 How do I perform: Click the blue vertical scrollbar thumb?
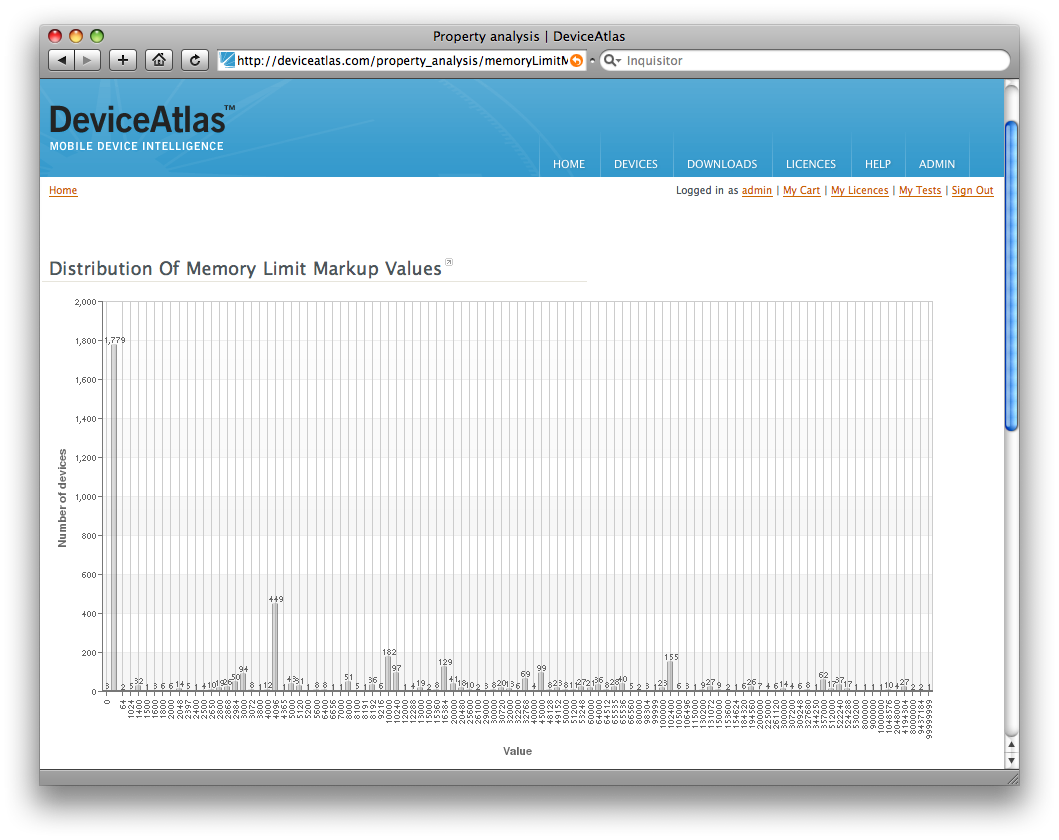(x=1011, y=275)
